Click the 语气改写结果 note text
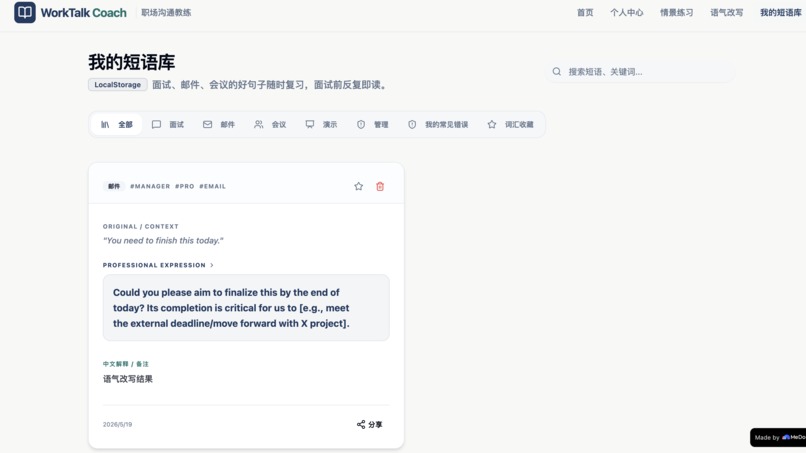 (128, 379)
